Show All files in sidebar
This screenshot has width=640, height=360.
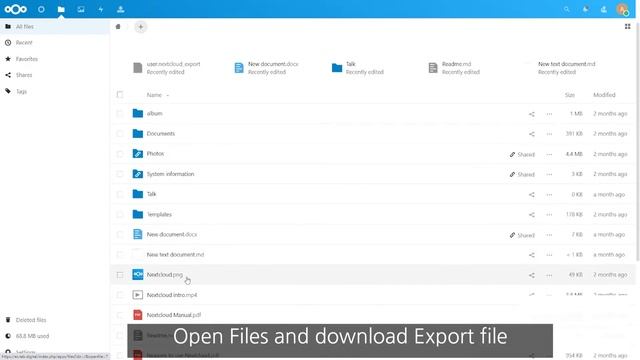click(x=55, y=27)
